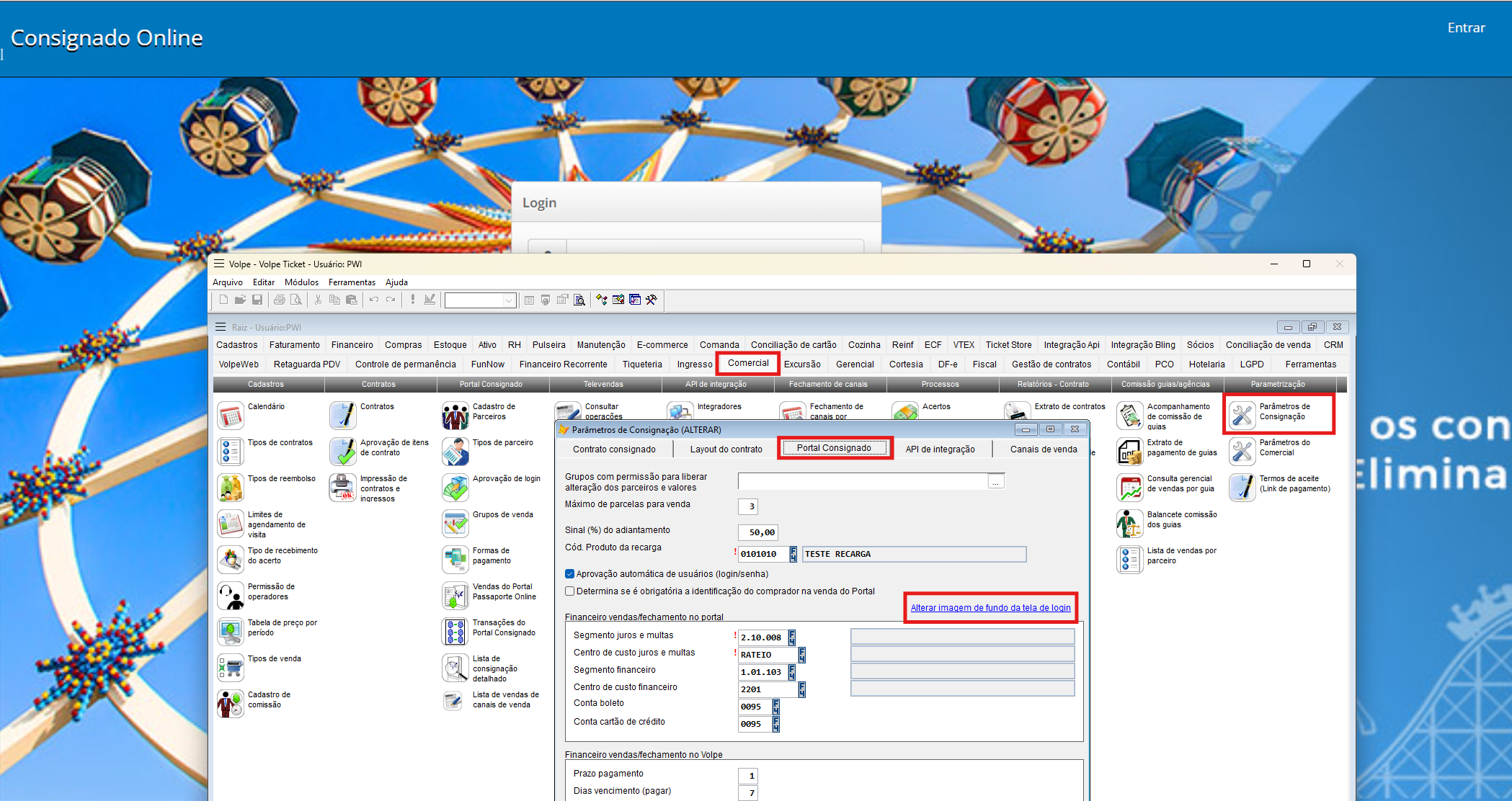Open Parâmetros do Comercial wrench icon
The image size is (1512, 801).
1242,452
